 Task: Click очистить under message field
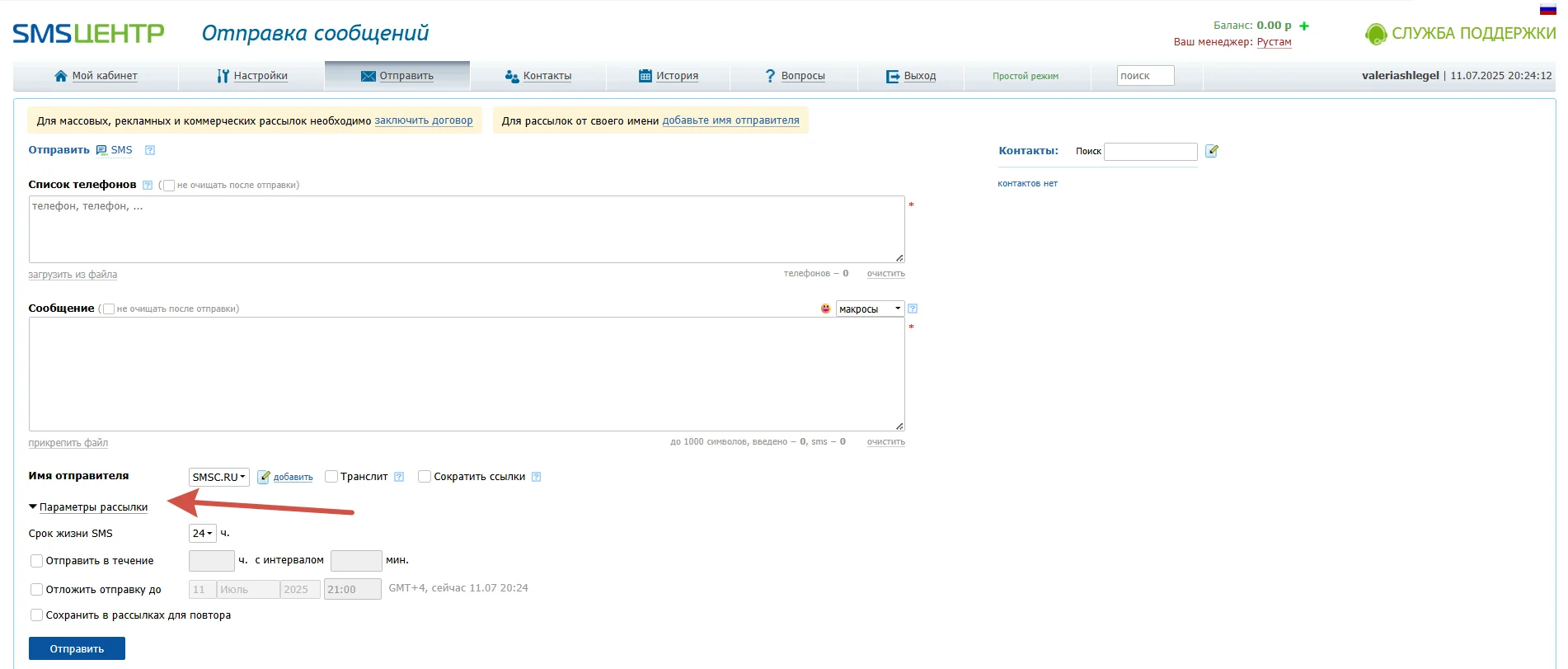click(886, 442)
